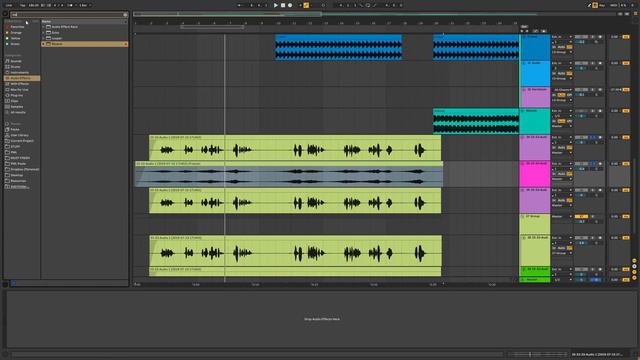
Task: Open the Max for Live category
Action: point(19,89)
